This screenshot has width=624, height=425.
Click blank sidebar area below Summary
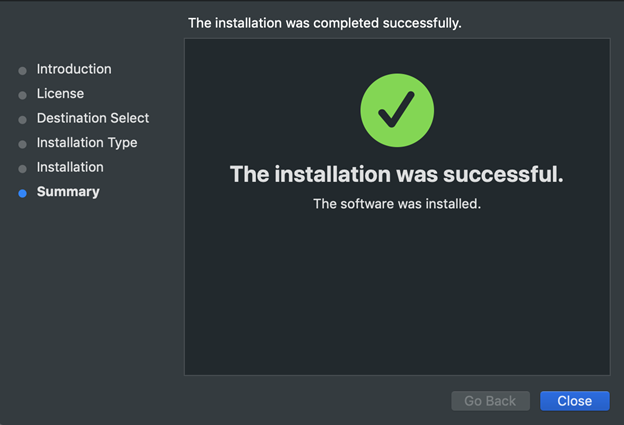(90, 300)
